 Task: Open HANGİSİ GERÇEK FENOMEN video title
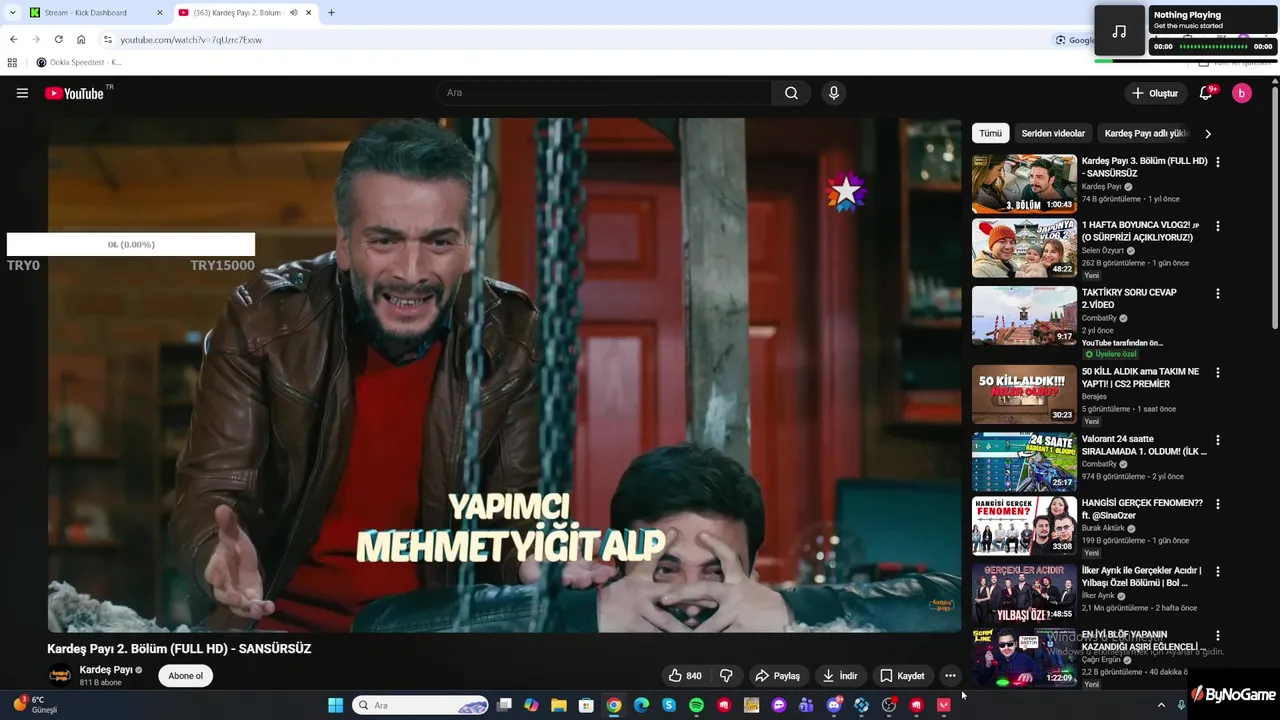[x=1142, y=509]
